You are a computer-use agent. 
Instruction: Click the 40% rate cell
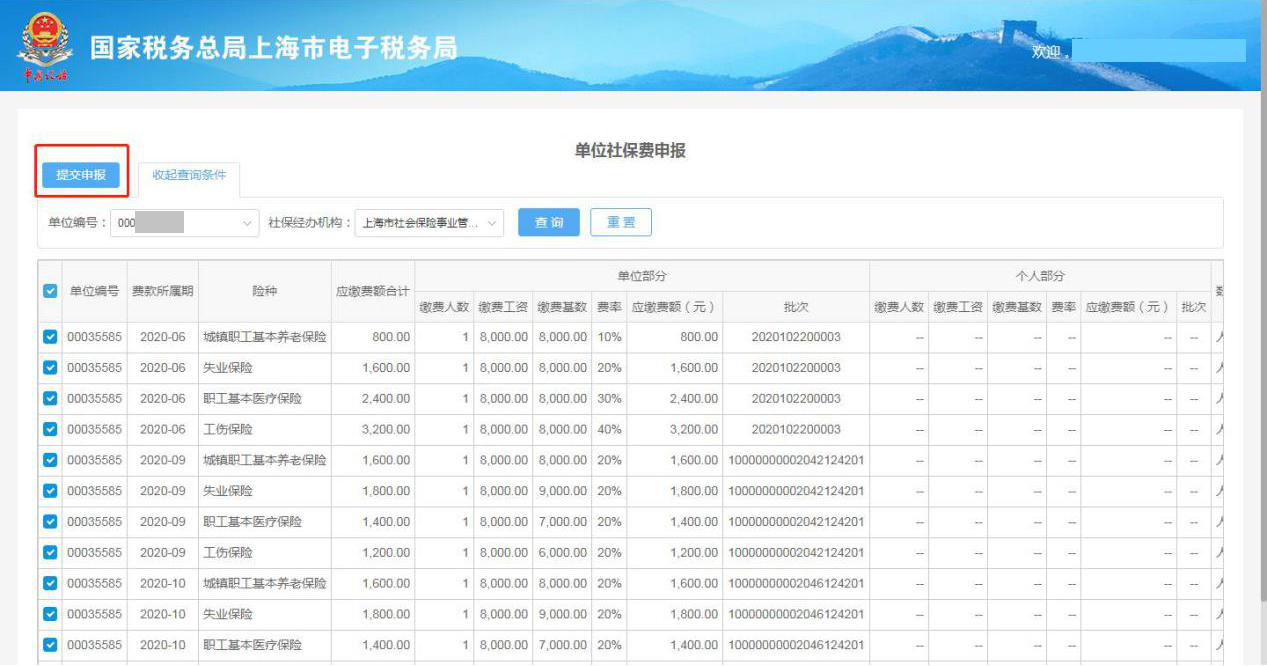609,430
